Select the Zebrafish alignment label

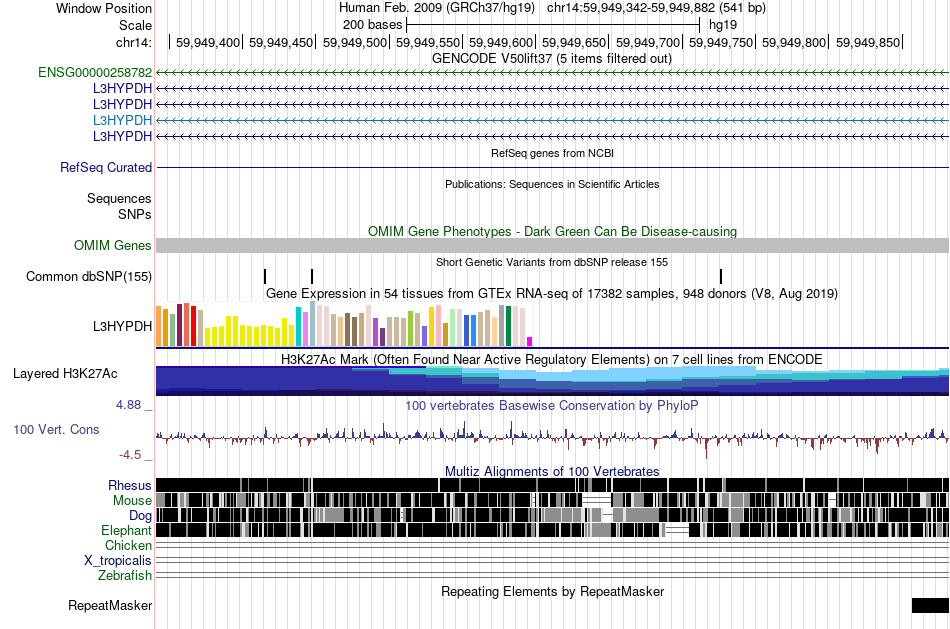coord(125,576)
